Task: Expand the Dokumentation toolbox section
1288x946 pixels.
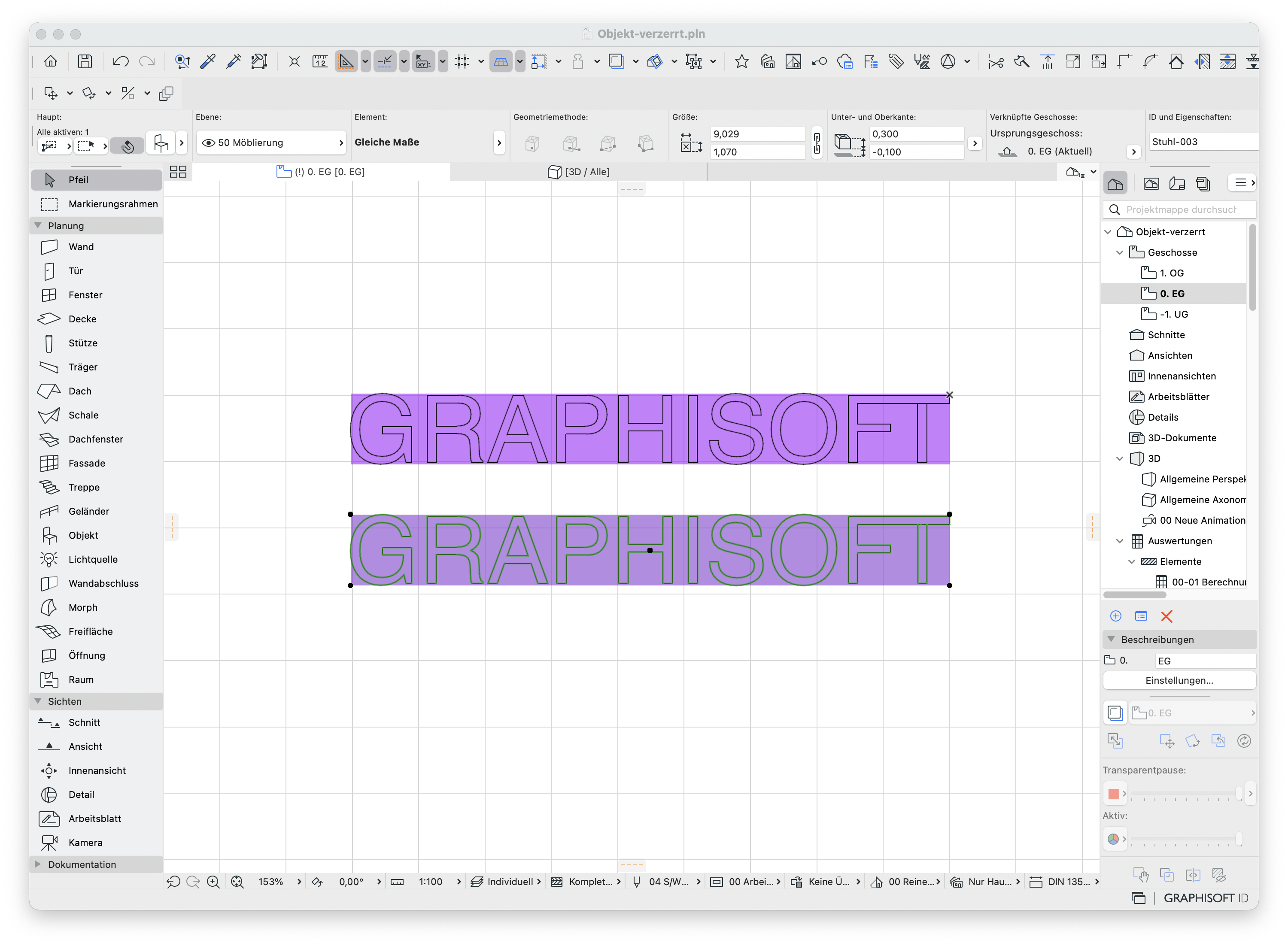Action: click(38, 864)
